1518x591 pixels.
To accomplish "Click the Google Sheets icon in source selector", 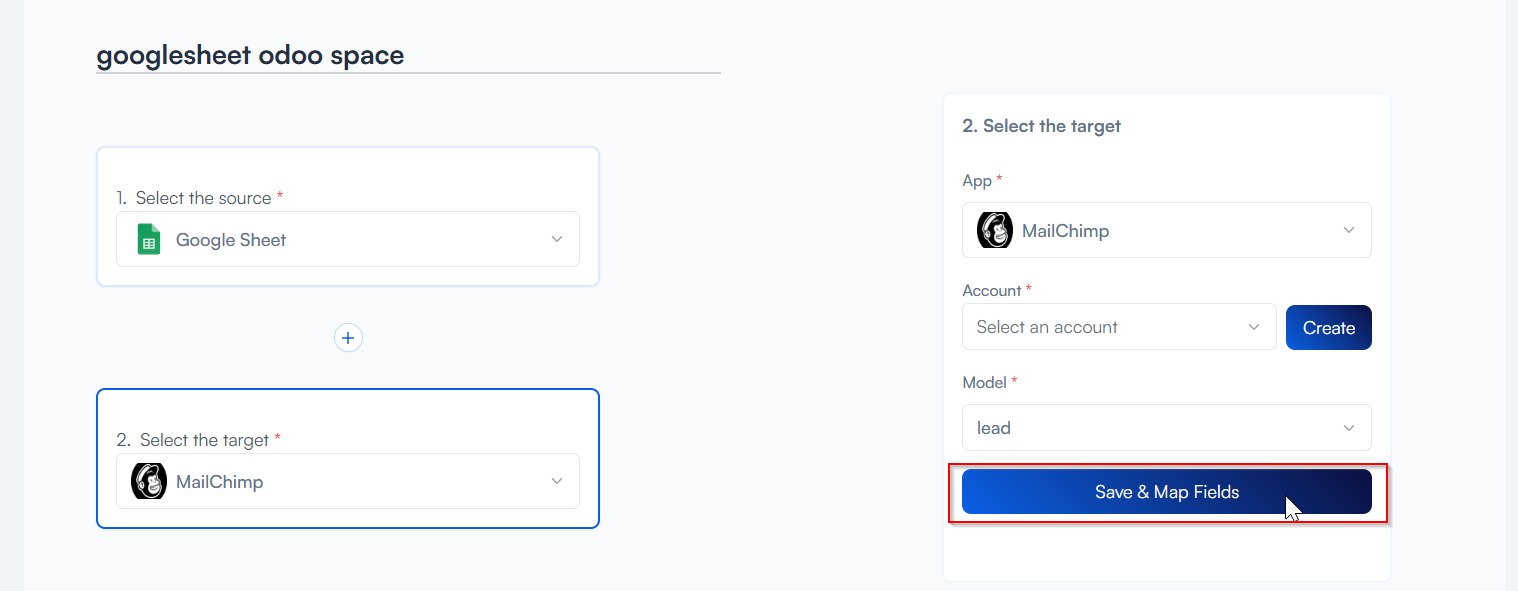I will tap(149, 240).
